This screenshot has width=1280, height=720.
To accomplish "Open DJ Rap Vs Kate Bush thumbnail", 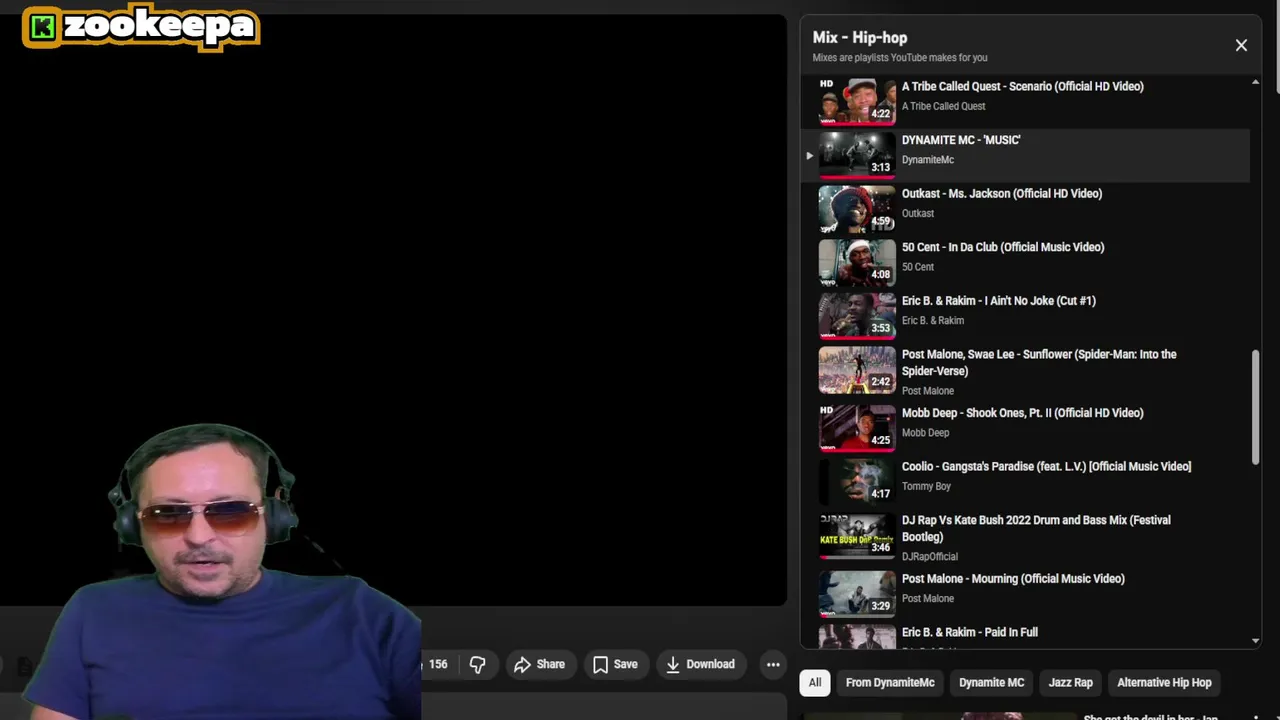I will click(x=857, y=535).
